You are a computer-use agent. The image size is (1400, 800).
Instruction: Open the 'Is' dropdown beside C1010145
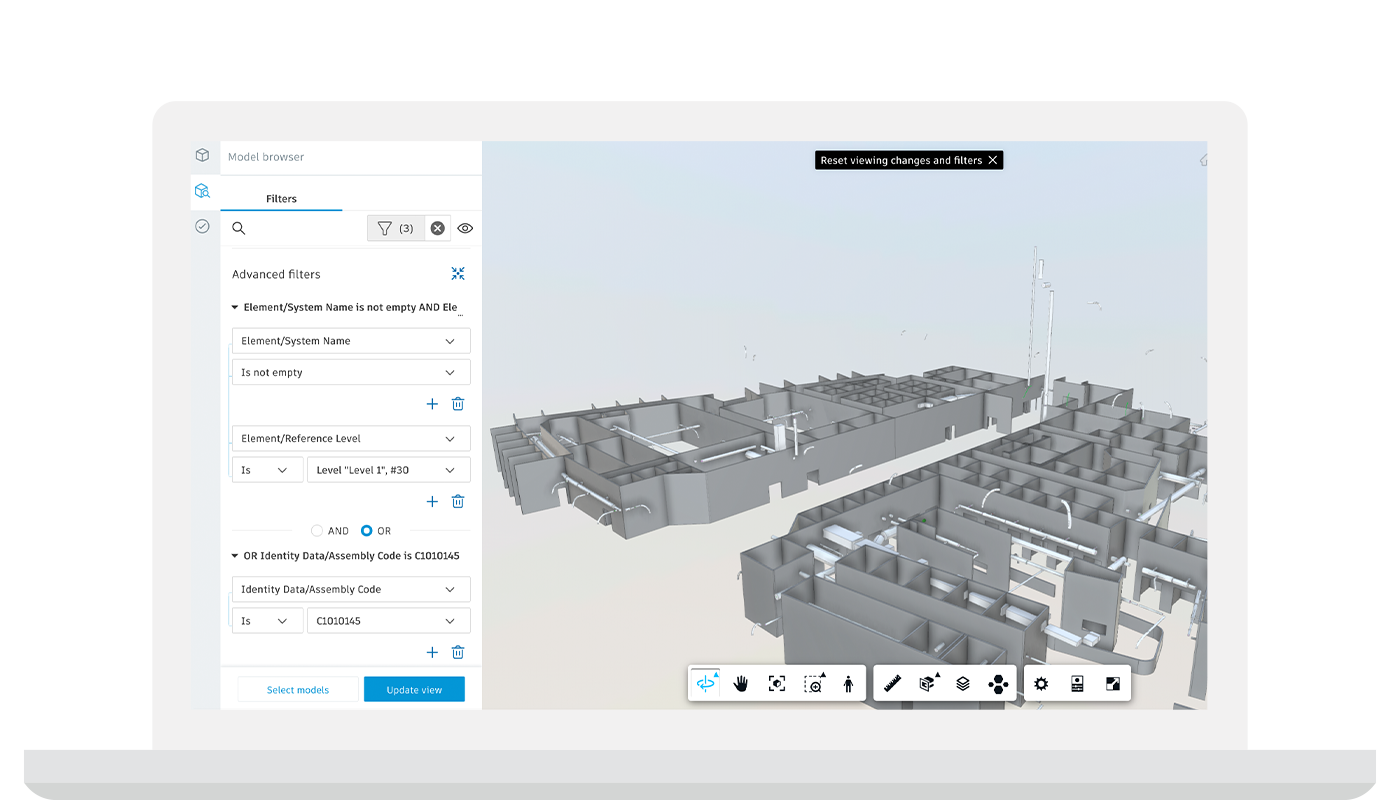[x=267, y=621]
